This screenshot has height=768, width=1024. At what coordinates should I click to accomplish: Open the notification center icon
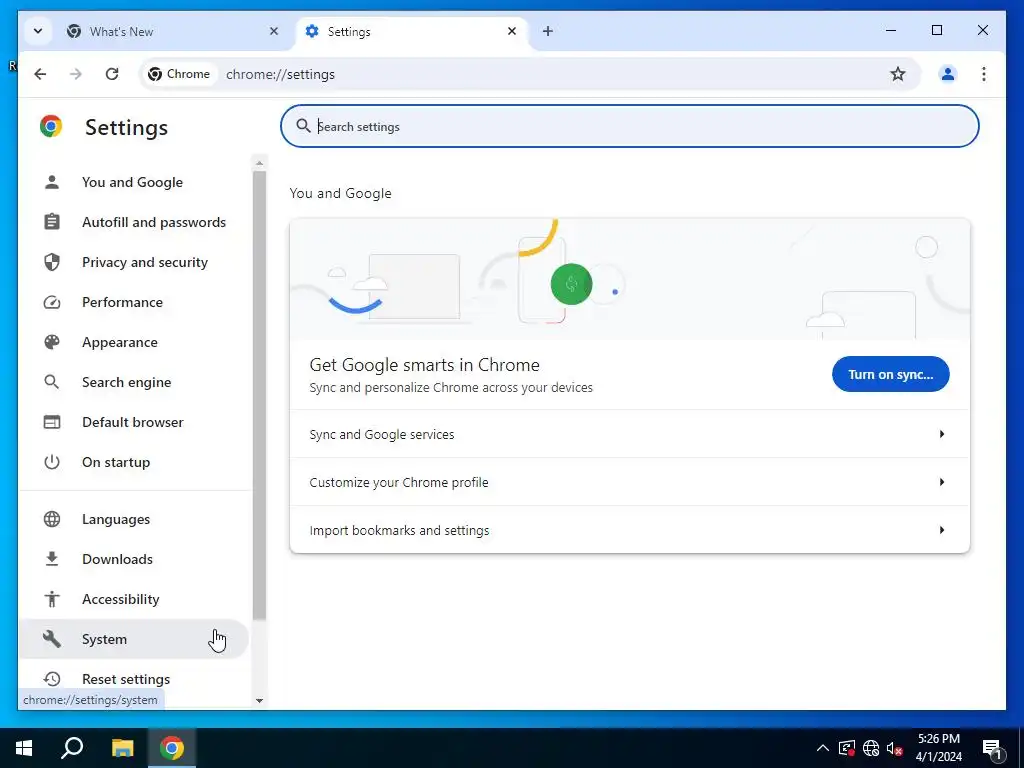pos(993,750)
